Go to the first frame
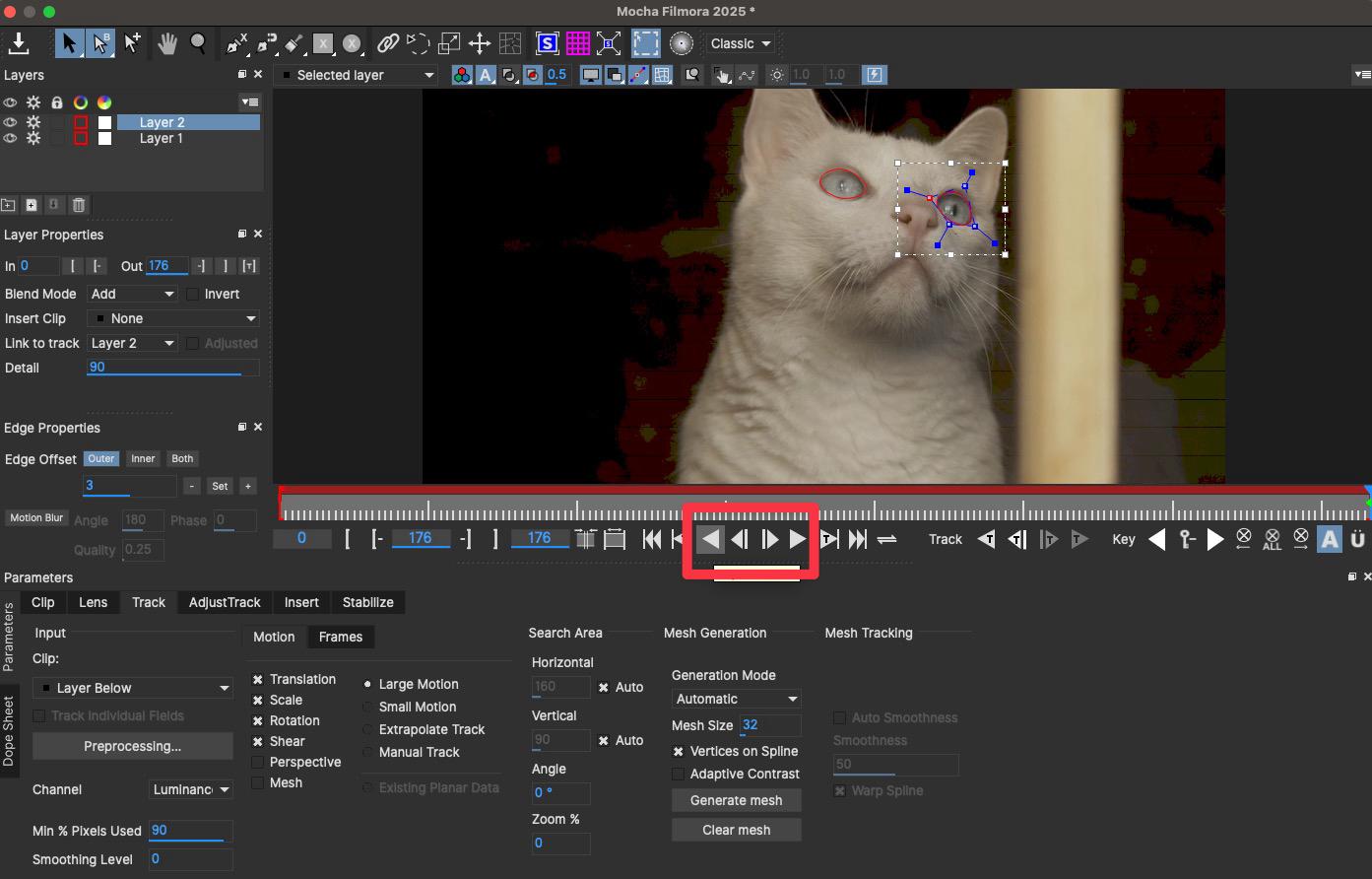The width and height of the screenshot is (1372, 879). (652, 539)
